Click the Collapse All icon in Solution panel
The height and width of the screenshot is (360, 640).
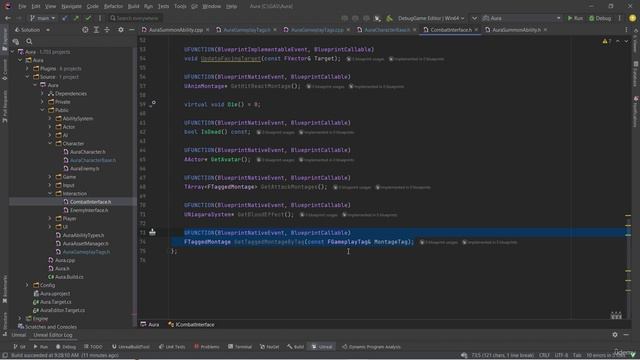point(107,30)
